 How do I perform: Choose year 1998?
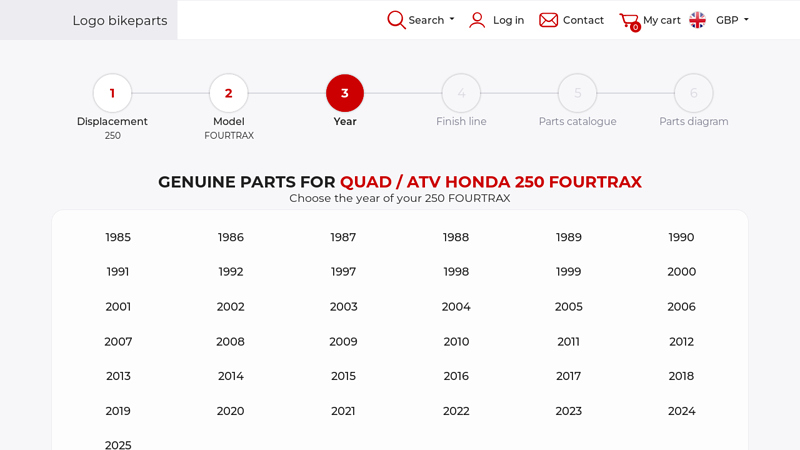tap(456, 272)
